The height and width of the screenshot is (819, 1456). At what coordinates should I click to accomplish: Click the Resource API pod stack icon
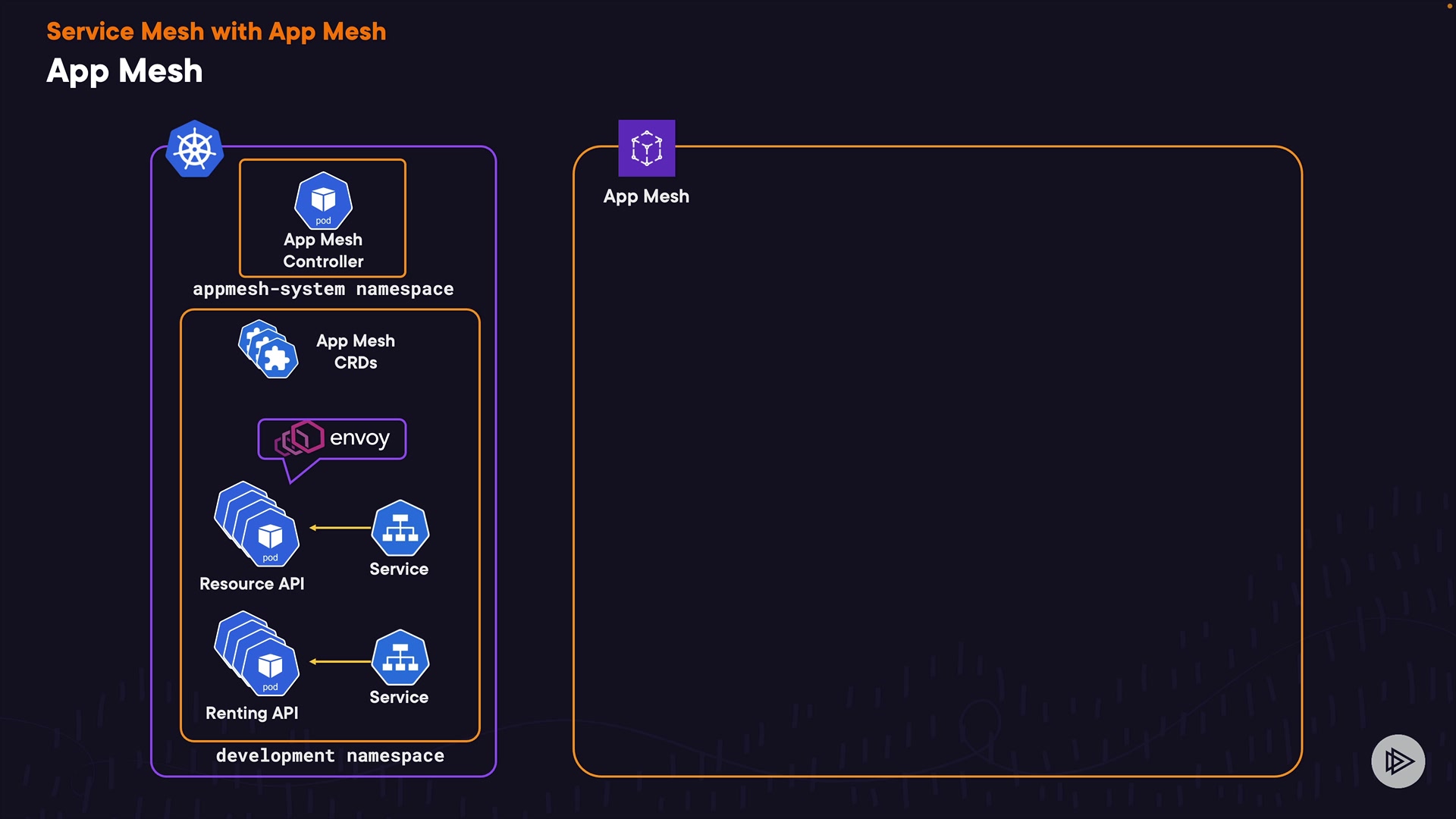click(257, 525)
